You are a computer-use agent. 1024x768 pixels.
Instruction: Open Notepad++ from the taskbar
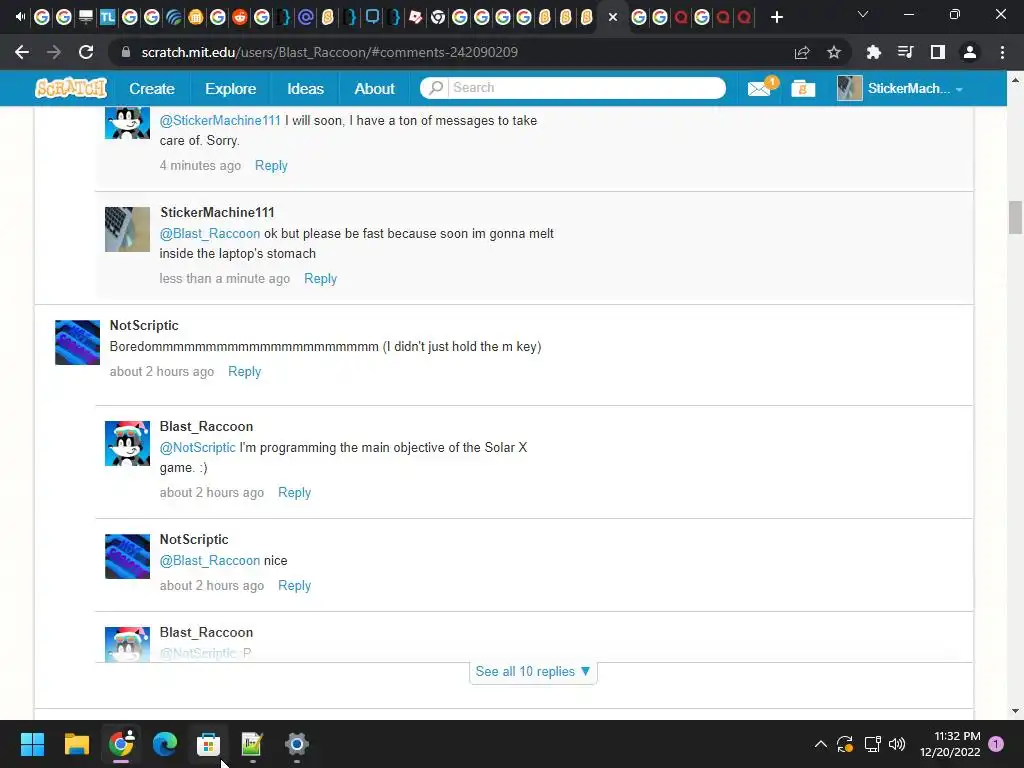click(x=252, y=744)
